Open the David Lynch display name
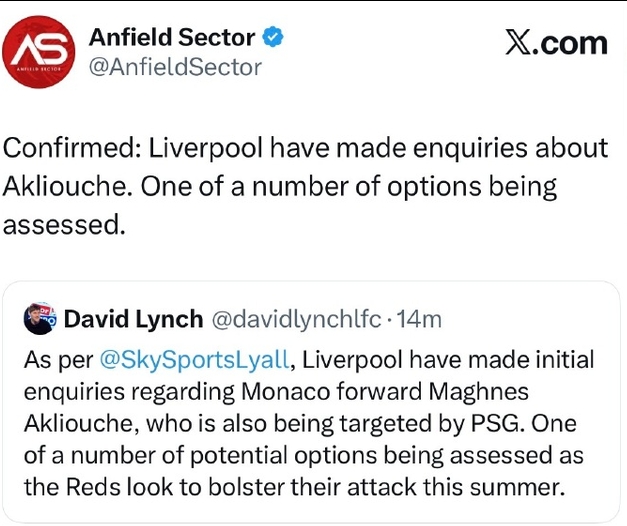Image resolution: width=627 pixels, height=526 pixels. (134, 319)
